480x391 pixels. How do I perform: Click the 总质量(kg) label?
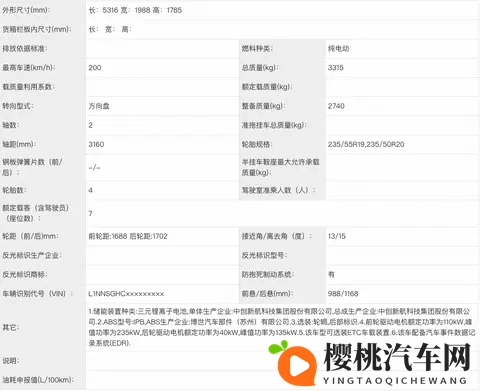pyautogui.click(x=260, y=68)
